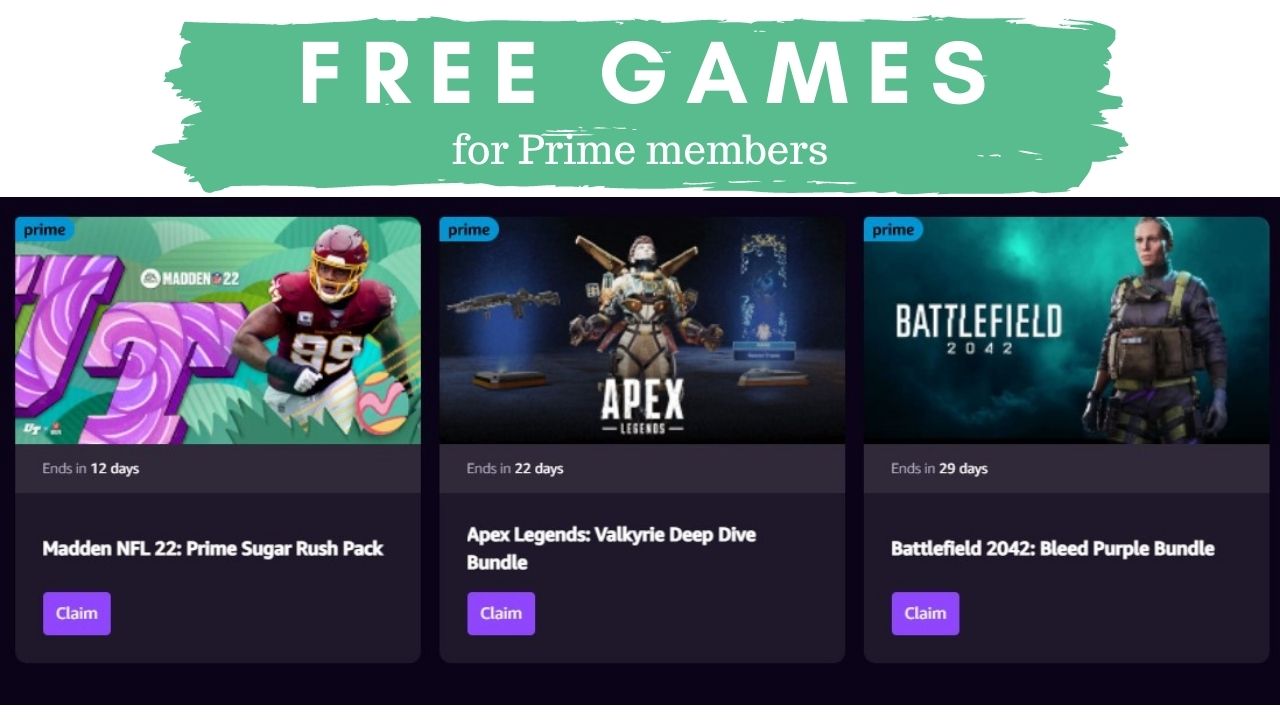The image size is (1280, 720).
Task: Open Madden NFL 22: Prime Sugar Rush Pack title
Action: (213, 548)
